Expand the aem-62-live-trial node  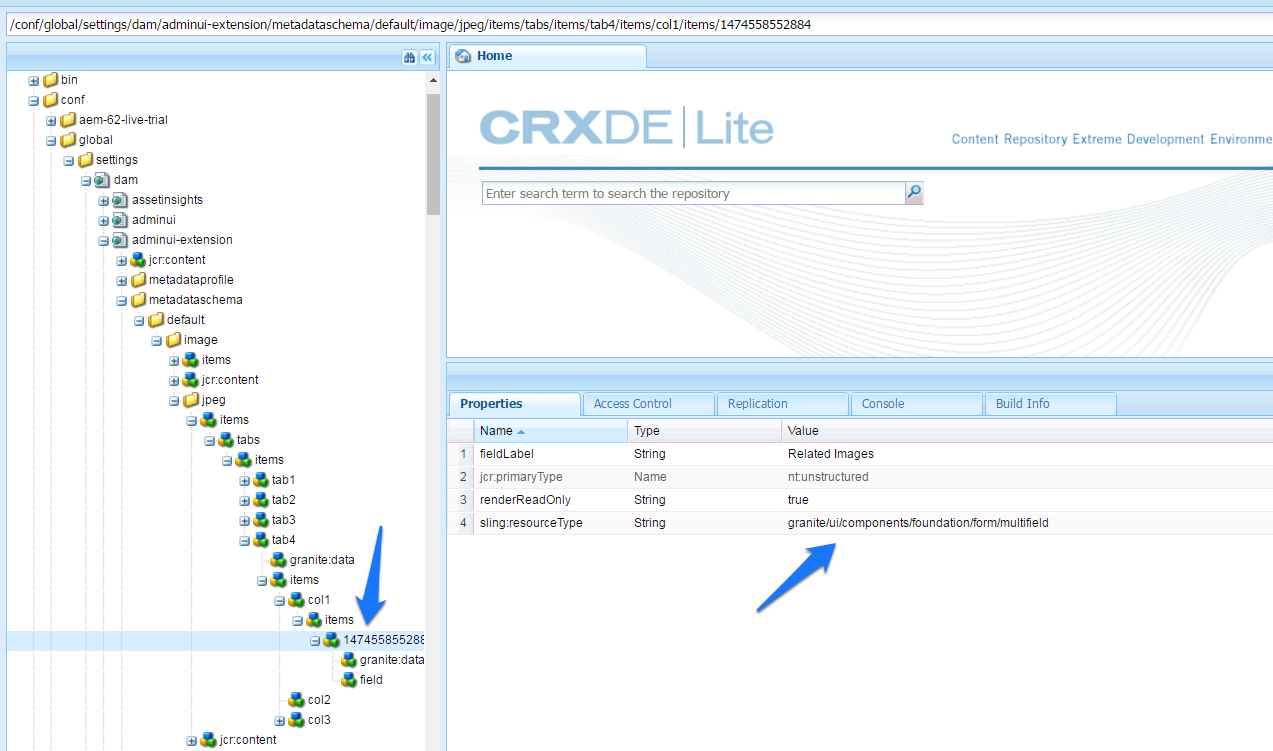coord(51,120)
